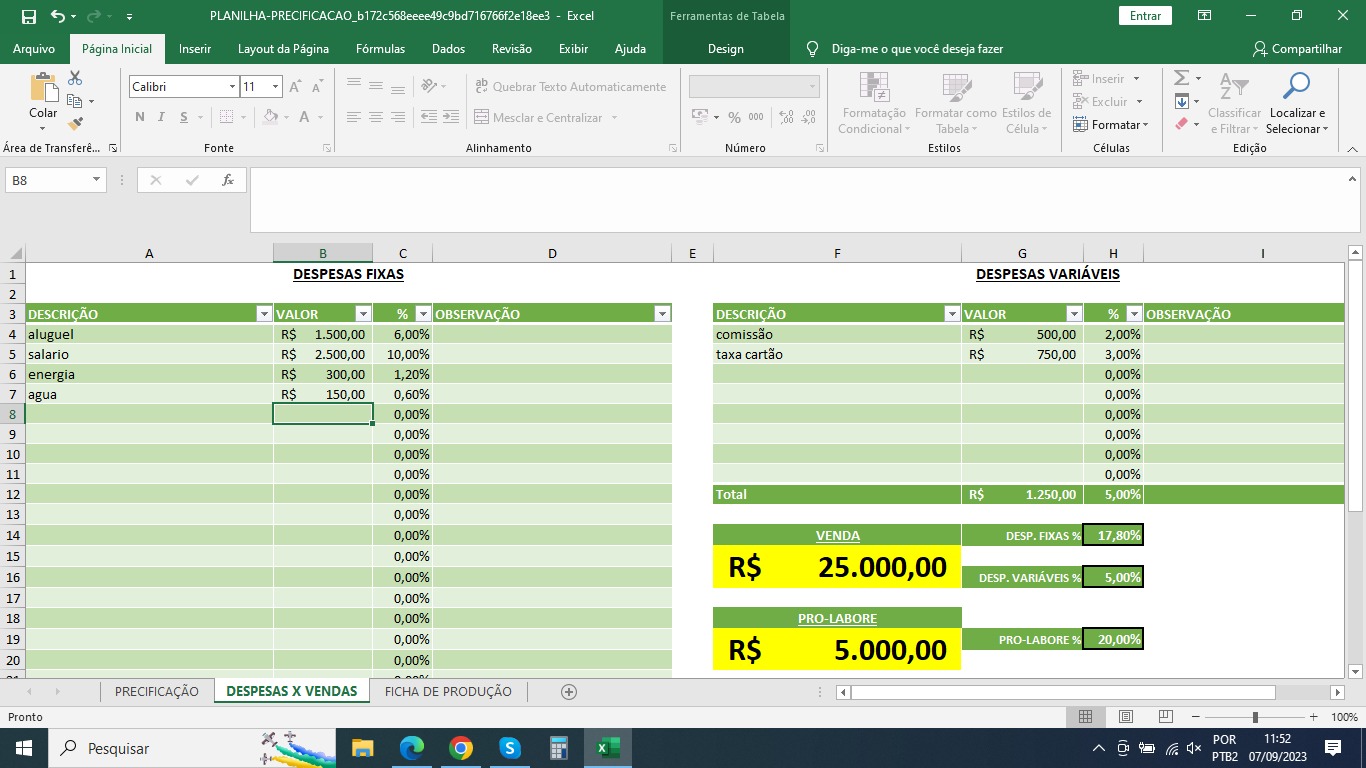This screenshot has height=768, width=1366.
Task: Click the fill color paint bucket
Action: (270, 117)
